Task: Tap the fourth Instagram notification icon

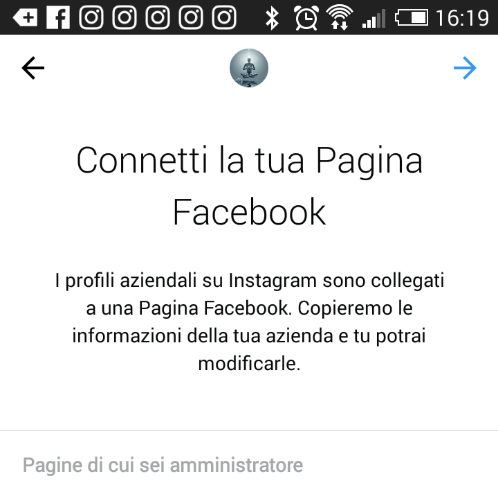Action: tap(191, 18)
